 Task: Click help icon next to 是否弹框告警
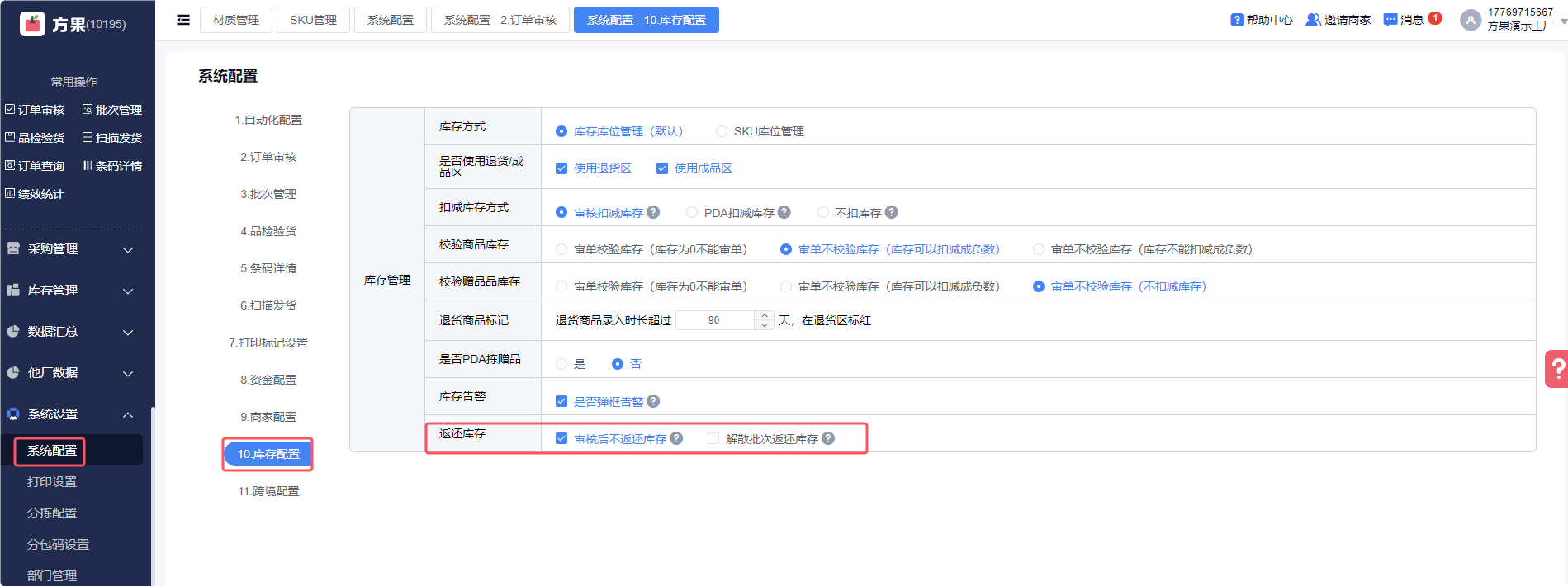[x=653, y=401]
